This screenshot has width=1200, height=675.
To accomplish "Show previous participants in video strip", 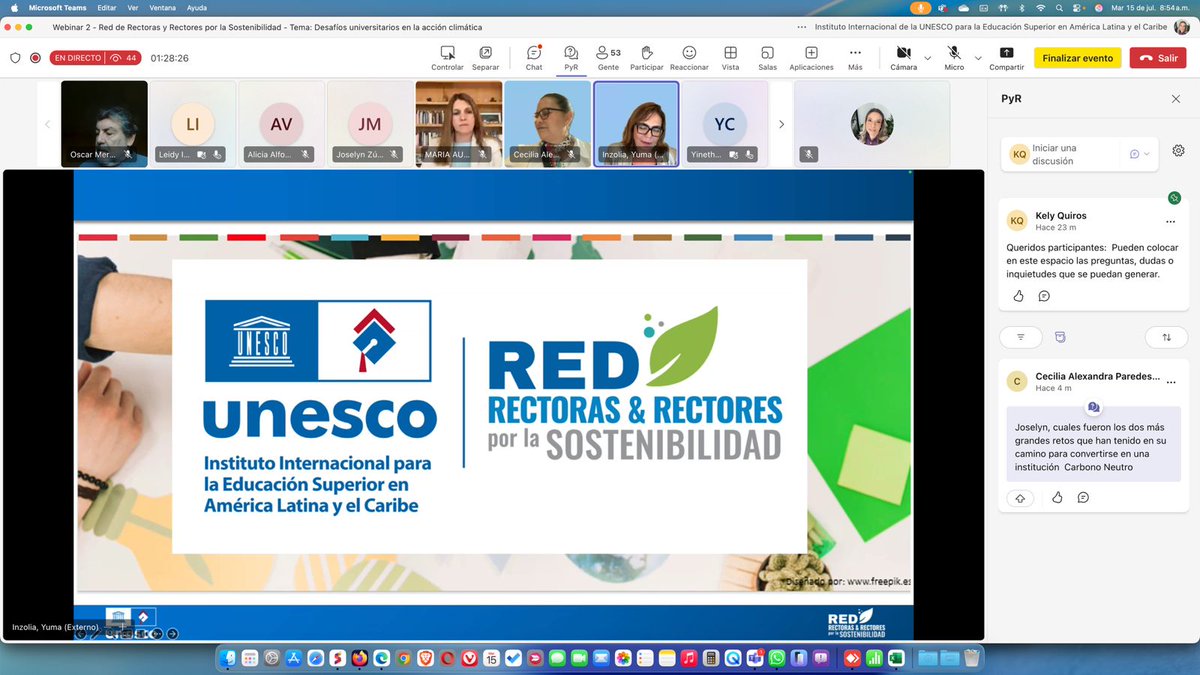I will (47, 124).
